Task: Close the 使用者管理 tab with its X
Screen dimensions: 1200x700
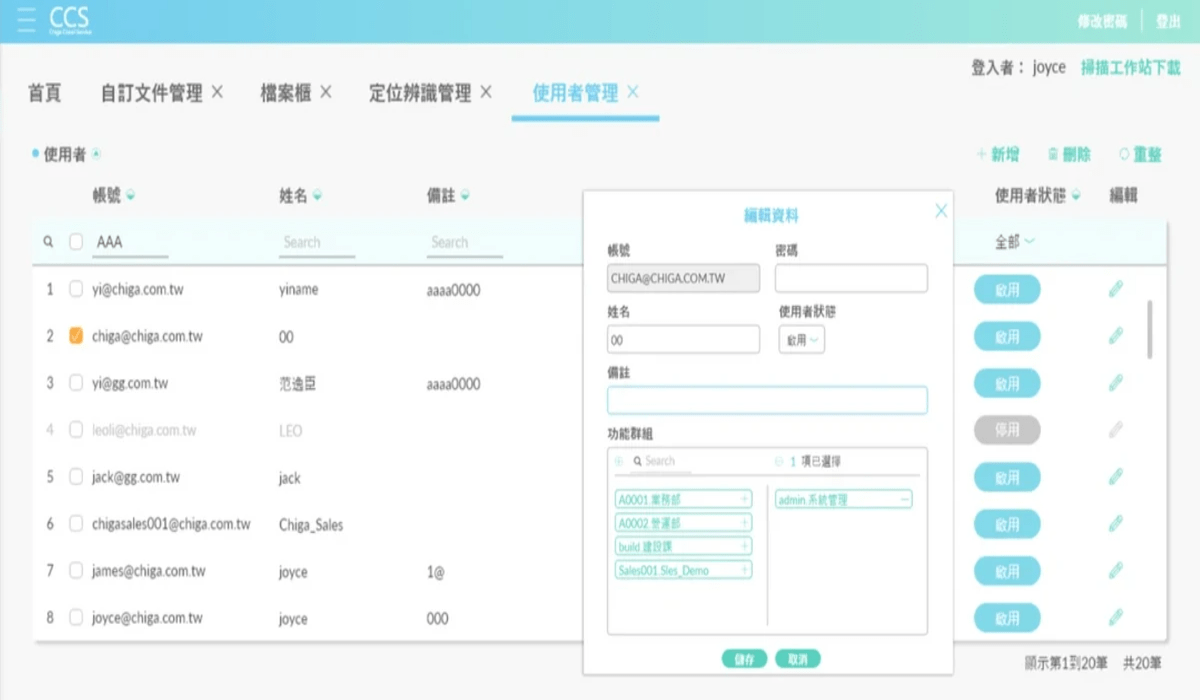Action: (633, 93)
